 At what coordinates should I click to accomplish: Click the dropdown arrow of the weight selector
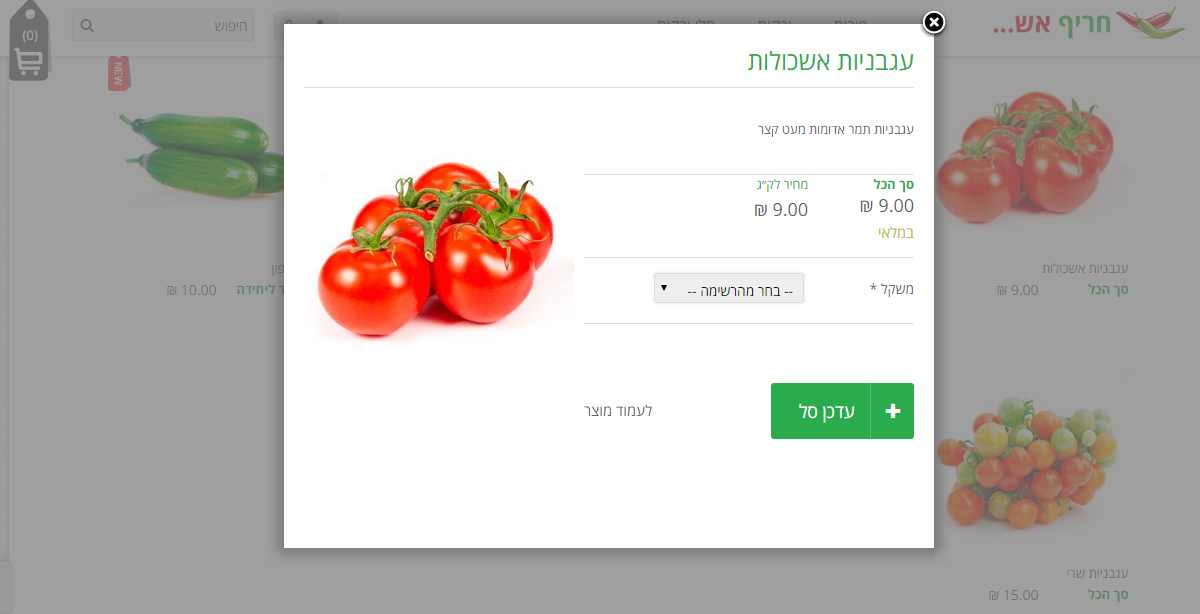tap(664, 288)
